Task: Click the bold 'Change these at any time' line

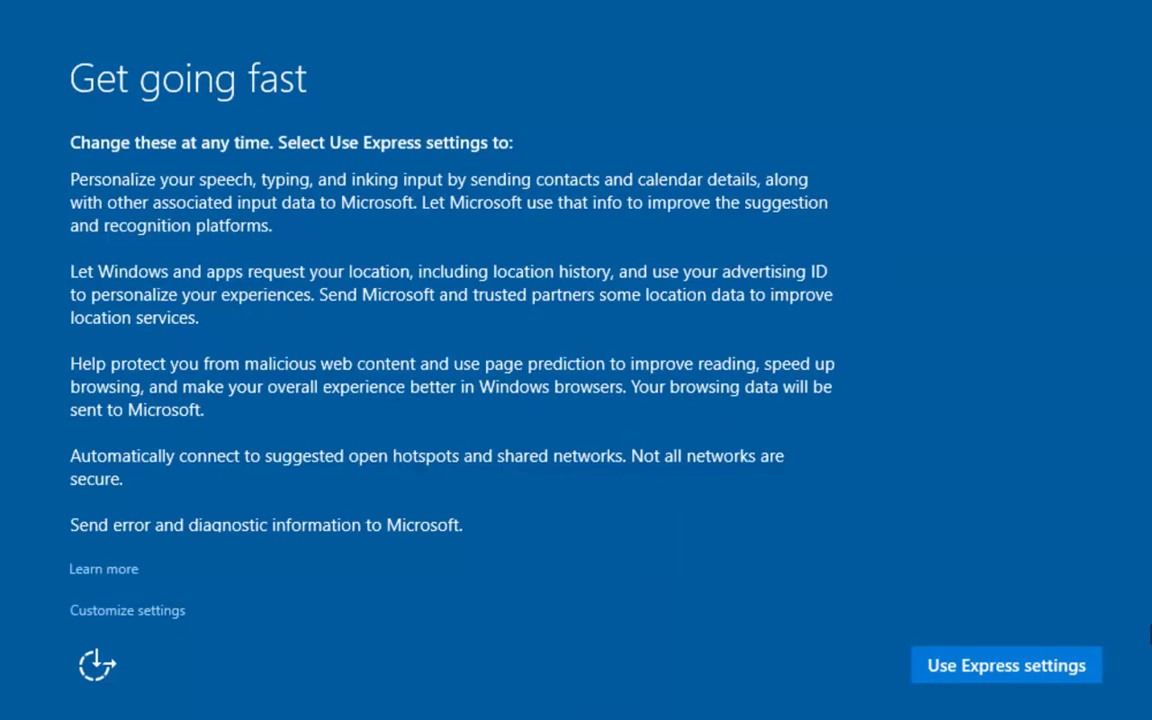Action: tap(291, 143)
